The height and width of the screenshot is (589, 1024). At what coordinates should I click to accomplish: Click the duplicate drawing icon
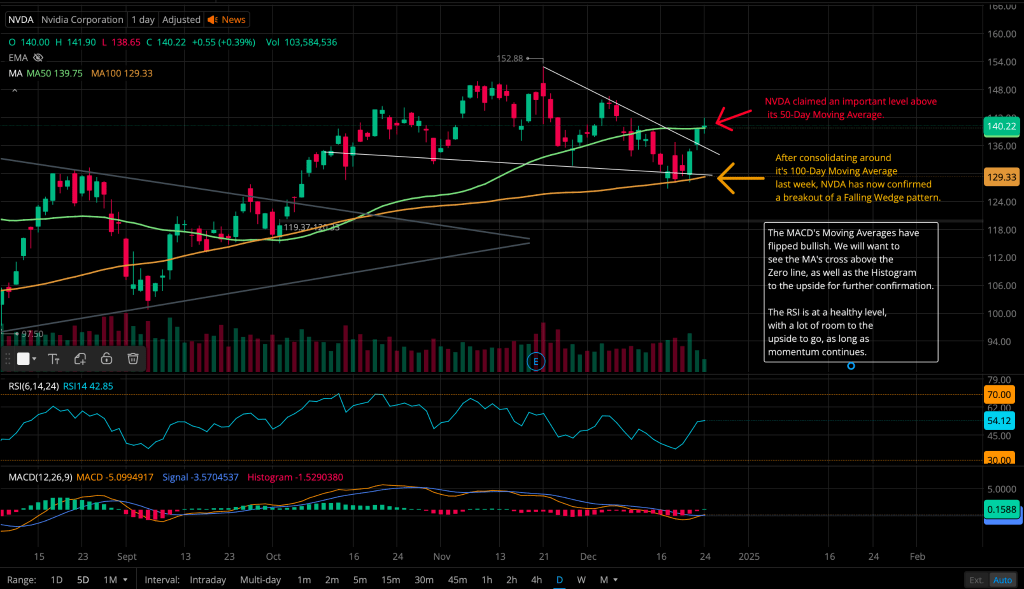80,358
